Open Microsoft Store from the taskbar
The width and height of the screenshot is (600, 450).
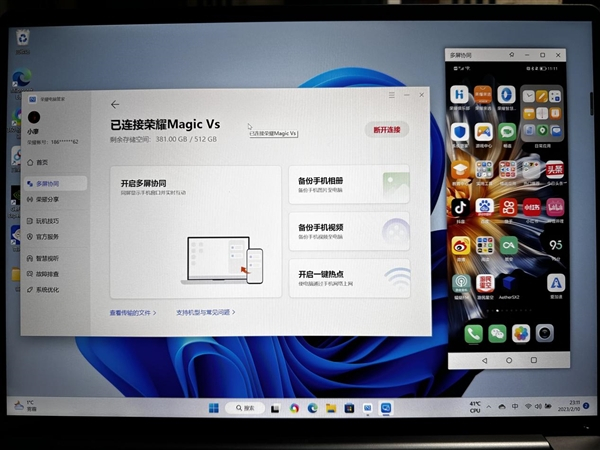349,408
